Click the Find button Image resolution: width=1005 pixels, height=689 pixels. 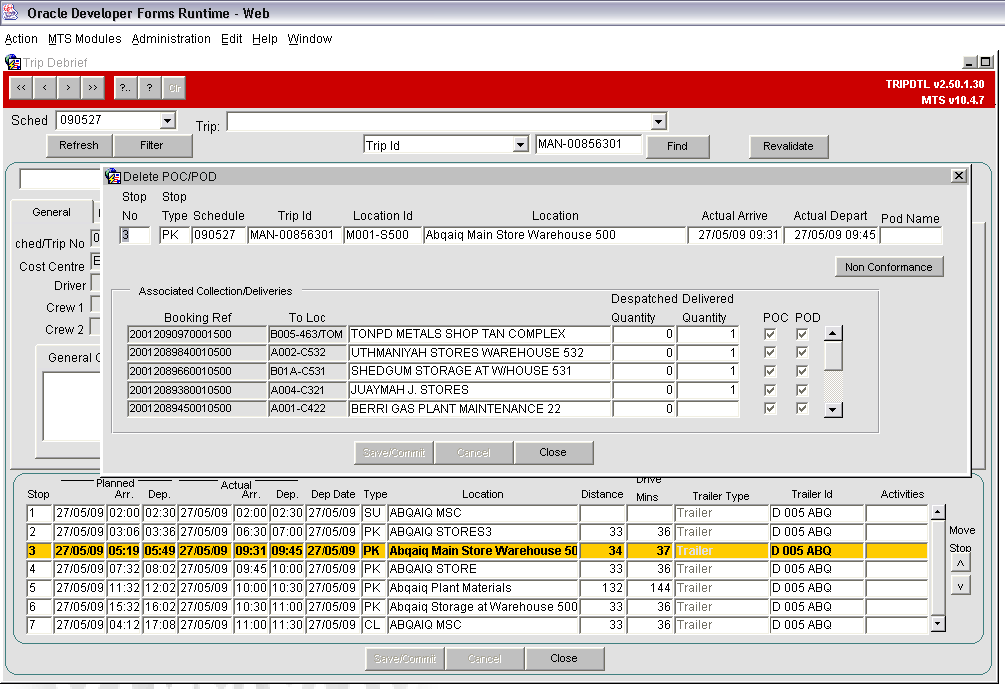(677, 146)
